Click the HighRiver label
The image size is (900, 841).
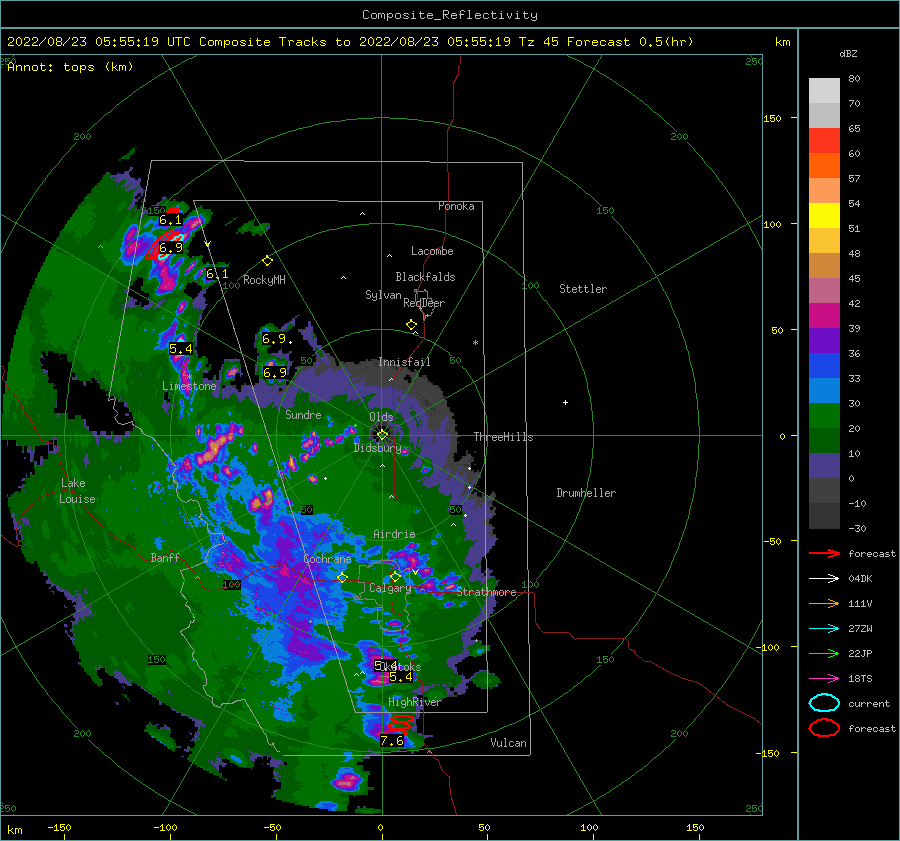click(x=414, y=702)
